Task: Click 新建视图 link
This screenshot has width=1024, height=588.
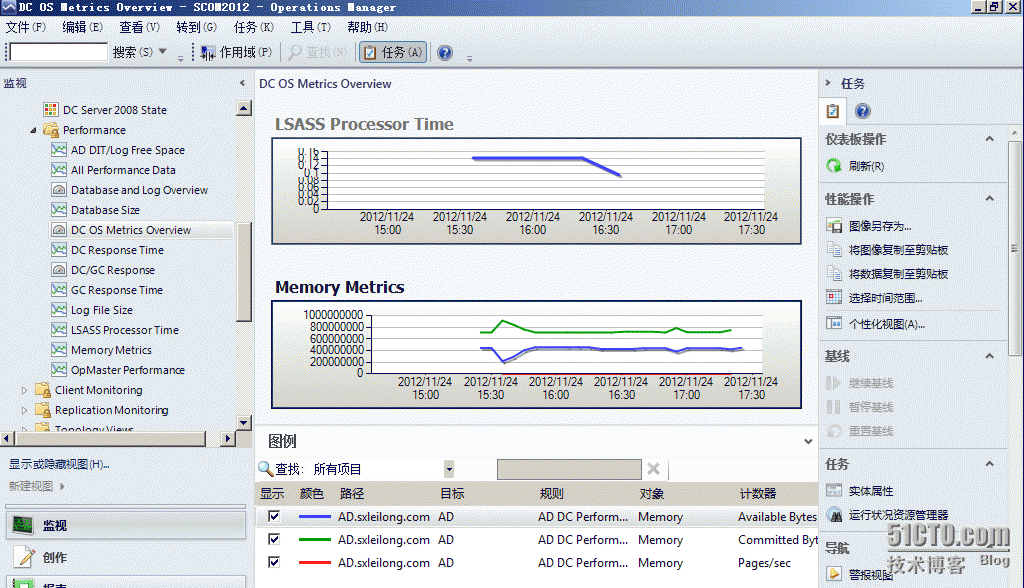Action: tap(31, 486)
